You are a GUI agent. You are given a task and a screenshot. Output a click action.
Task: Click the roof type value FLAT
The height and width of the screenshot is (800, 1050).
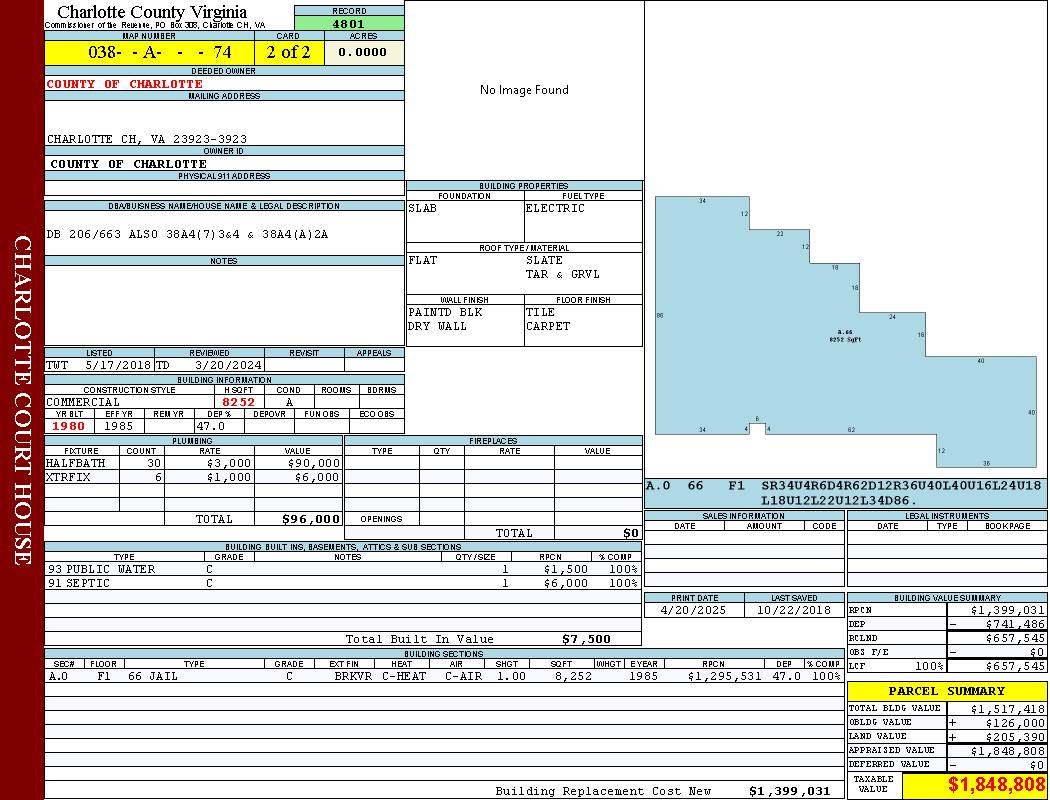tap(423, 260)
